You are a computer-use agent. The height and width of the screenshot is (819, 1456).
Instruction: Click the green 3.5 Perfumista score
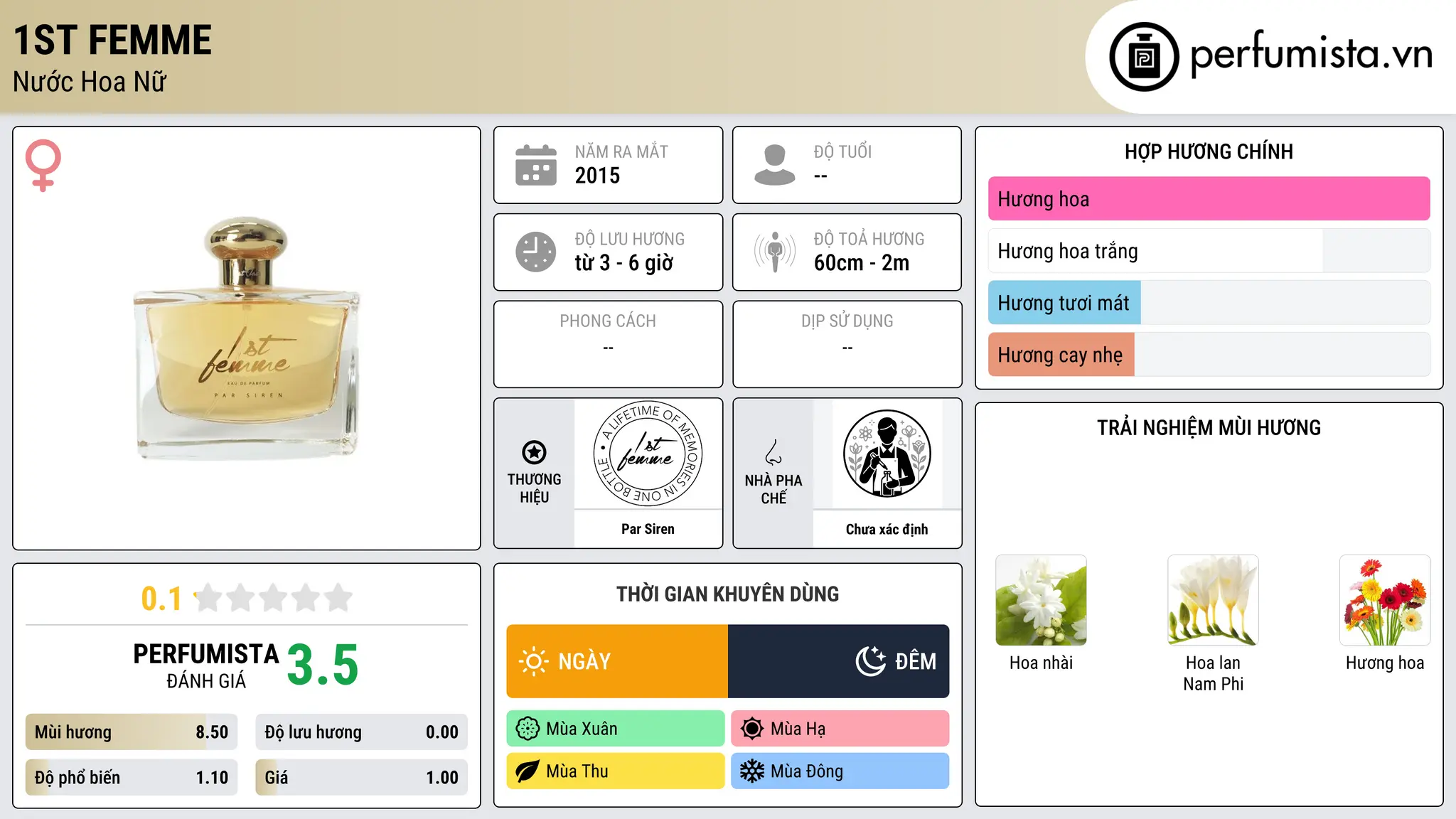[x=323, y=665]
